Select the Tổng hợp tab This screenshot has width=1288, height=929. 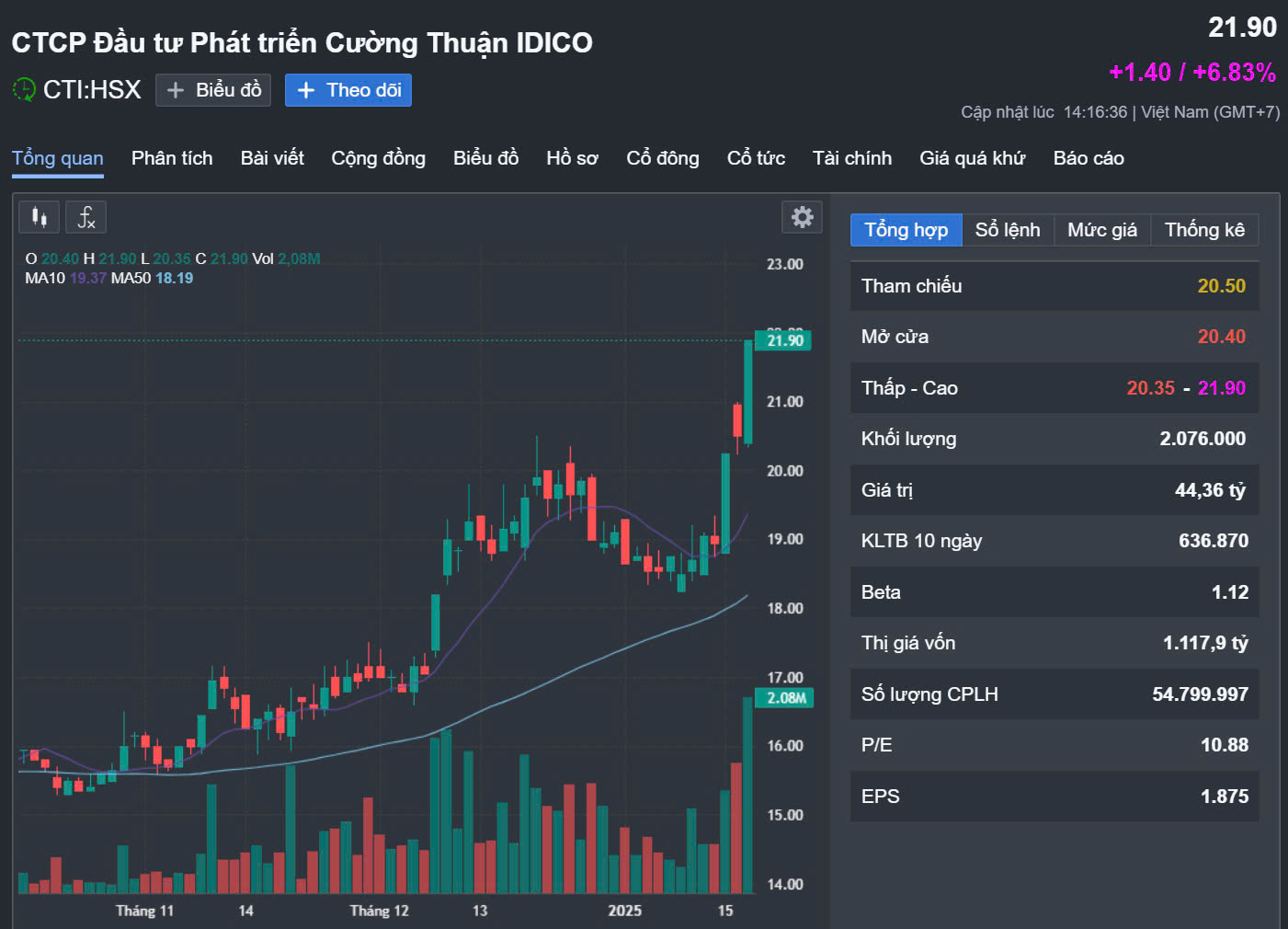pyautogui.click(x=906, y=230)
